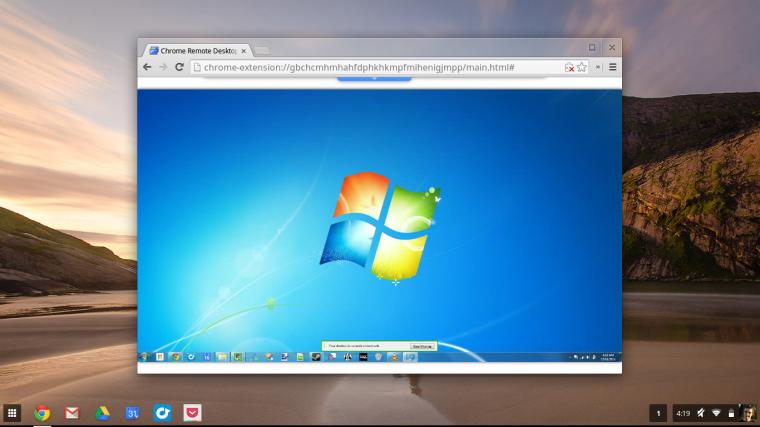Screen dimensions: 760x427
Task: Go back using the browser back arrow
Action: pyautogui.click(x=147, y=67)
